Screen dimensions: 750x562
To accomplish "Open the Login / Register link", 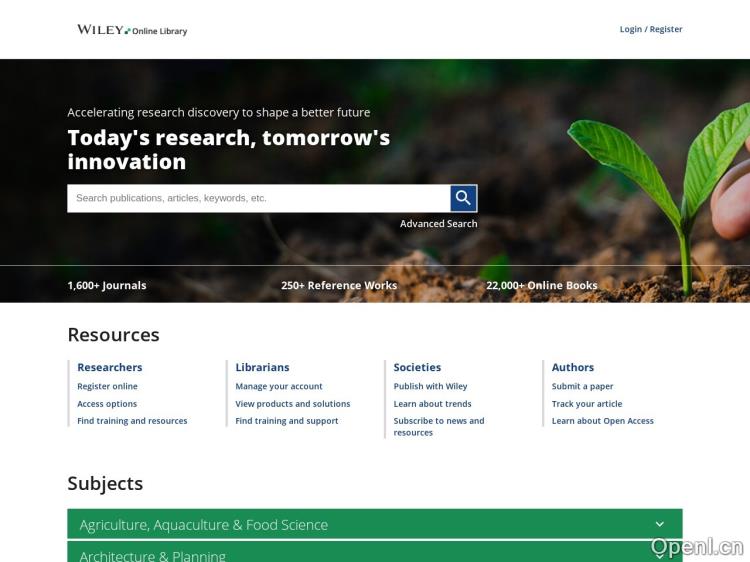I will pos(650,29).
